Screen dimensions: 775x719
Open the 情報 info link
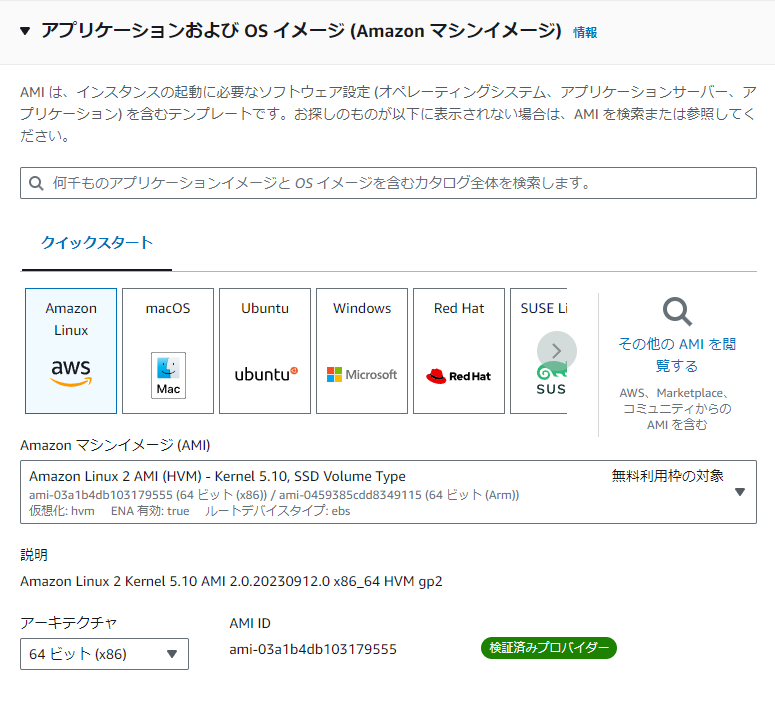tap(585, 33)
